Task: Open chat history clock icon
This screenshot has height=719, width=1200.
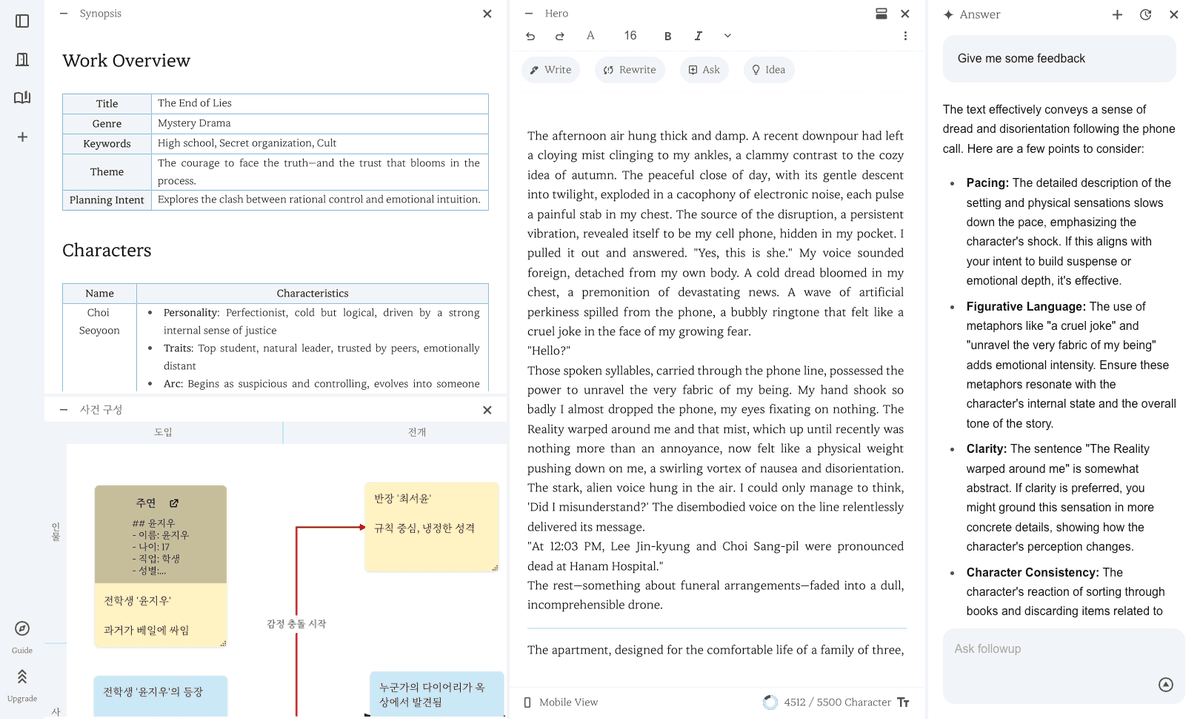Action: [1146, 15]
